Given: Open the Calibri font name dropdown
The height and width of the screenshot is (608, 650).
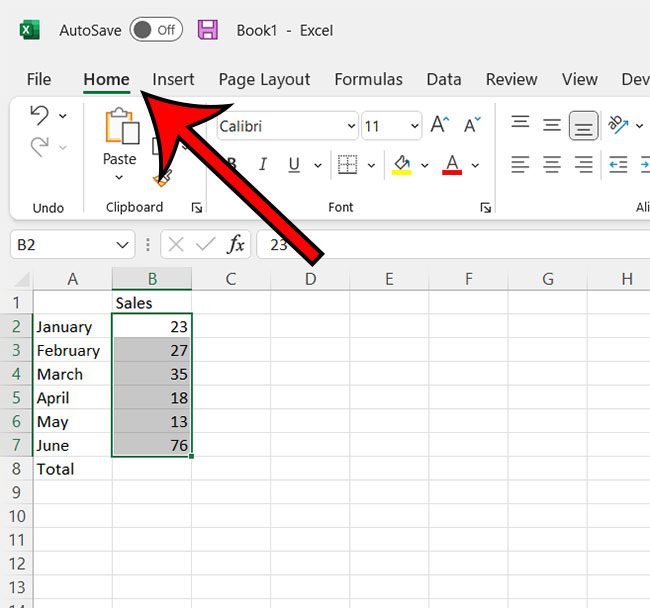Looking at the screenshot, I should tap(350, 126).
